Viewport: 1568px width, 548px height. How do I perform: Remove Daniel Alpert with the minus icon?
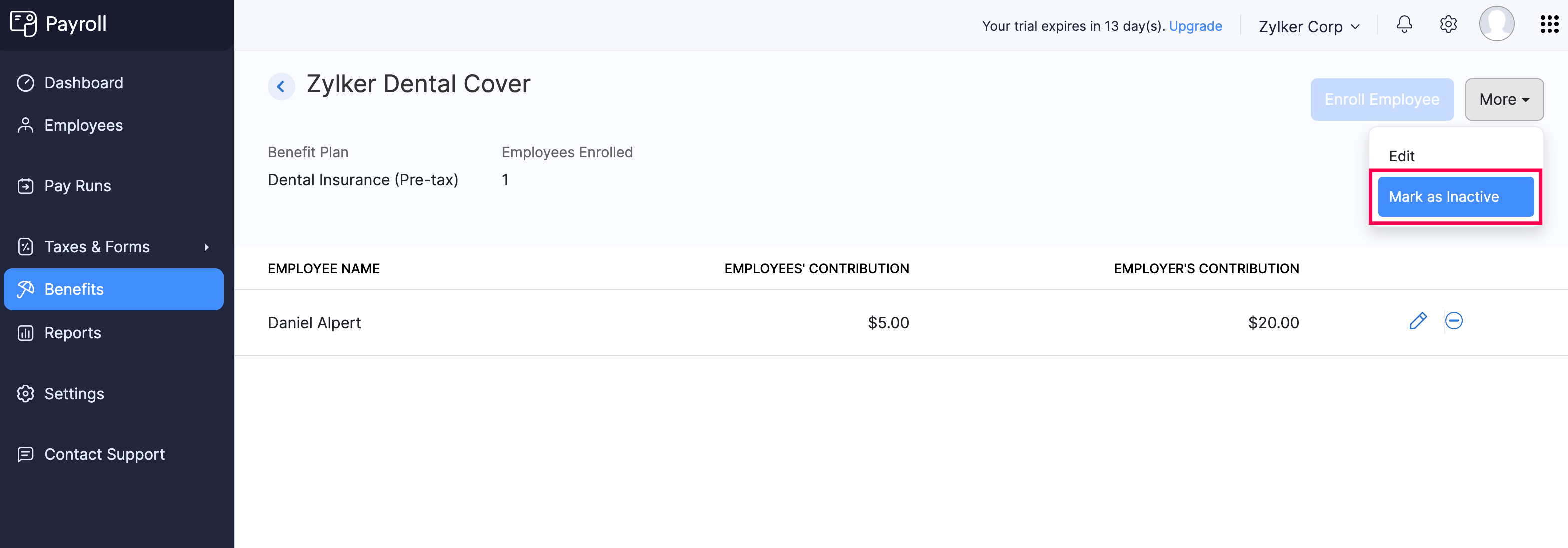click(x=1454, y=321)
